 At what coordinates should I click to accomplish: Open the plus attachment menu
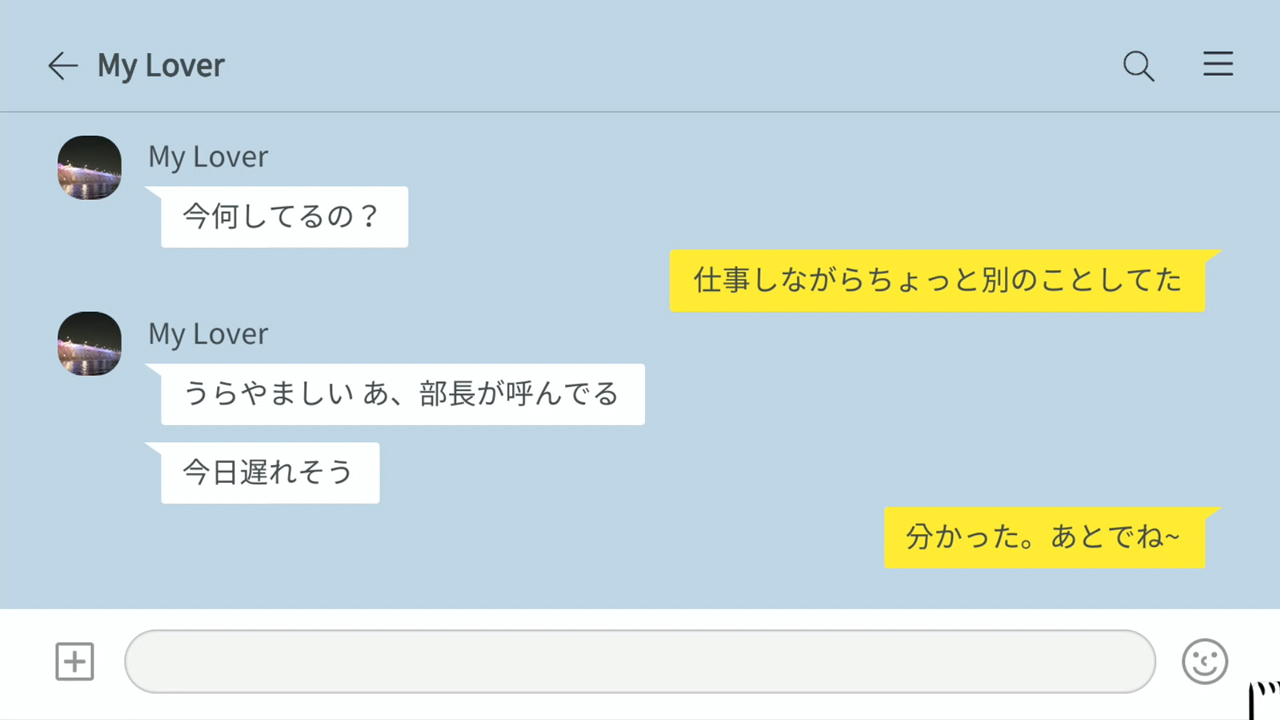point(74,661)
